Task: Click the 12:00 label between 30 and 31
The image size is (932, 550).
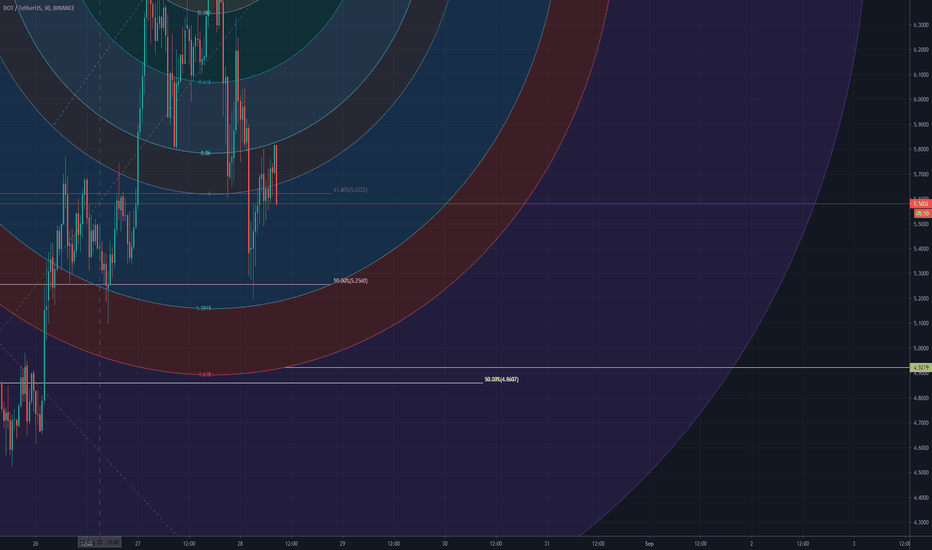Action: tap(496, 543)
